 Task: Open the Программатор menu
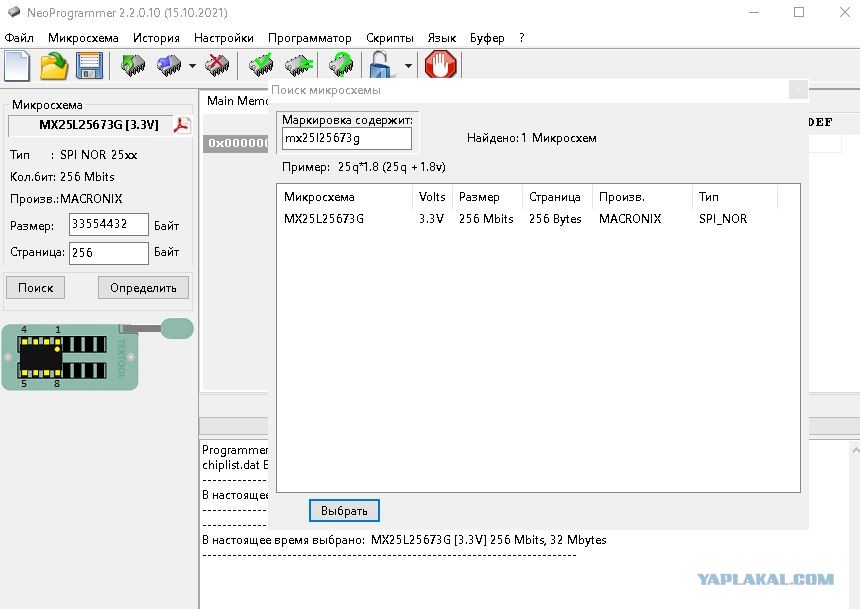310,38
